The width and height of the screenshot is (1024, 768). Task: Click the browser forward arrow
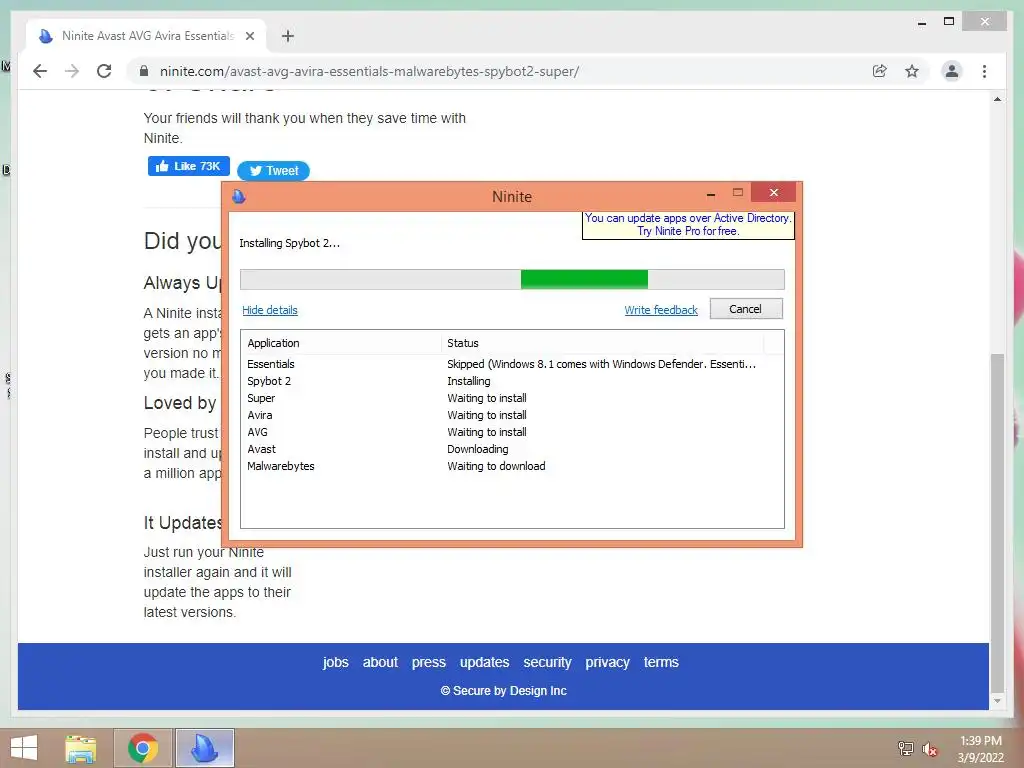coord(72,71)
